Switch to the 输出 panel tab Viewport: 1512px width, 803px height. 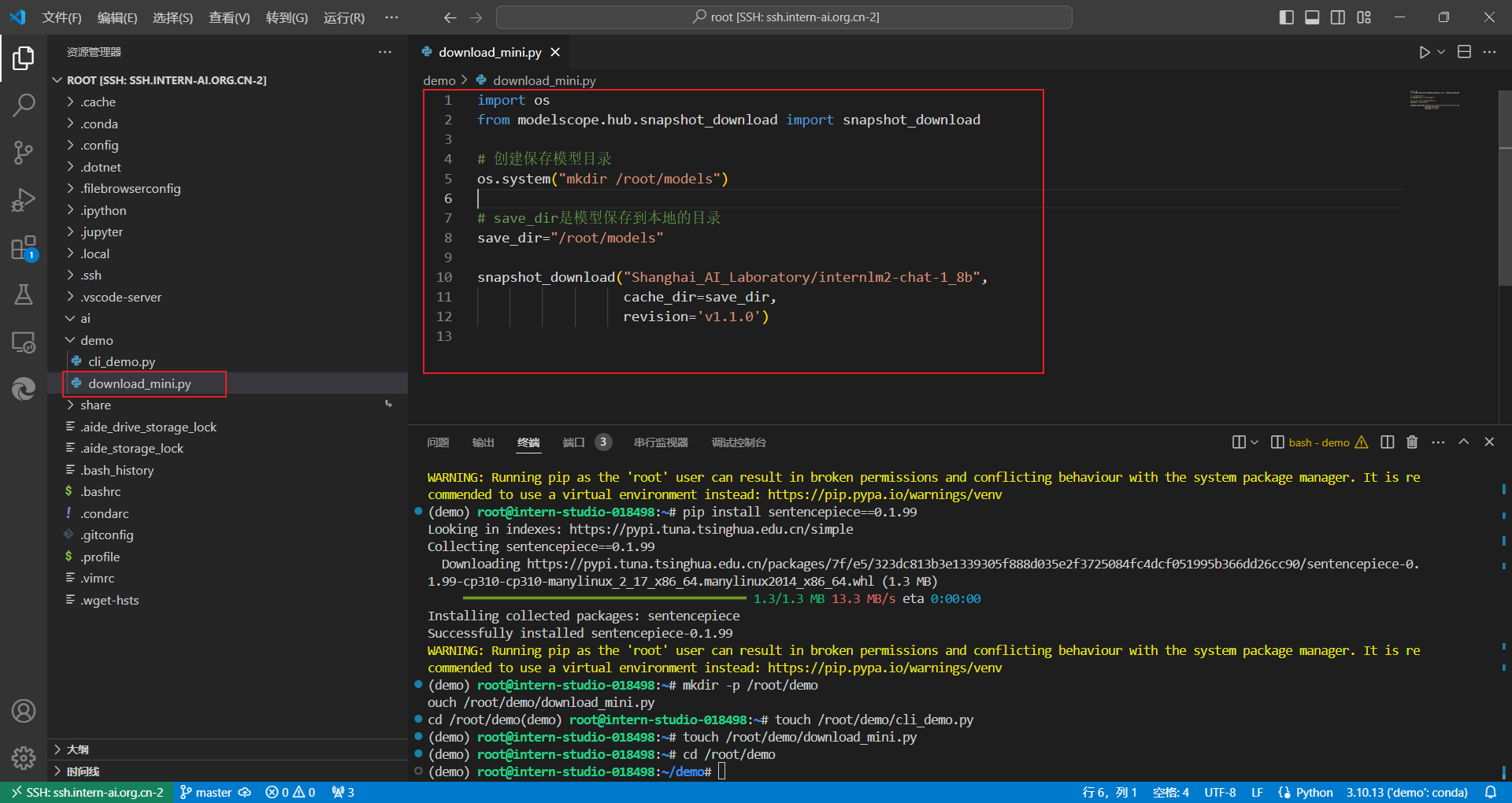(x=483, y=442)
